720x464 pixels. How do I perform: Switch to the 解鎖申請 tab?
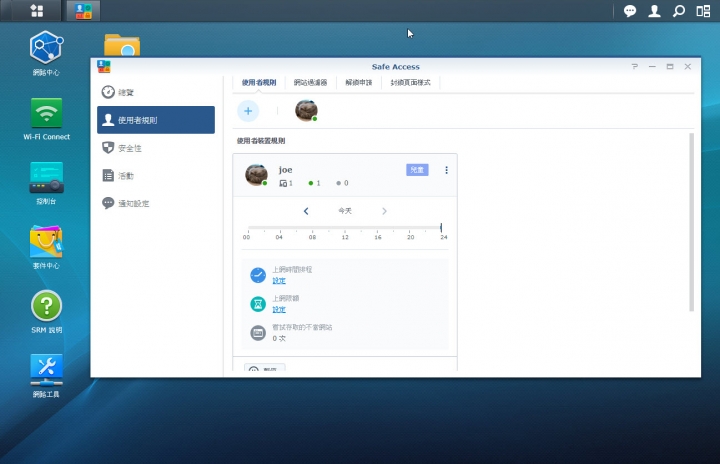click(x=359, y=83)
